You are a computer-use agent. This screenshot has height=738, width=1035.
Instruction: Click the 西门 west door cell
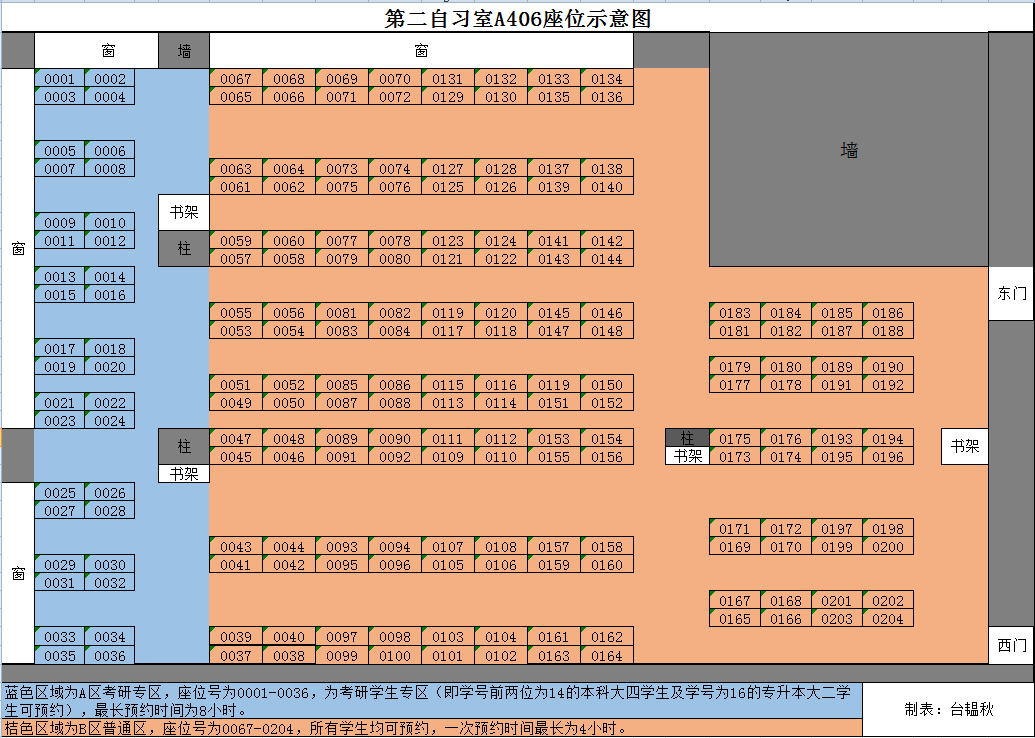click(1011, 645)
